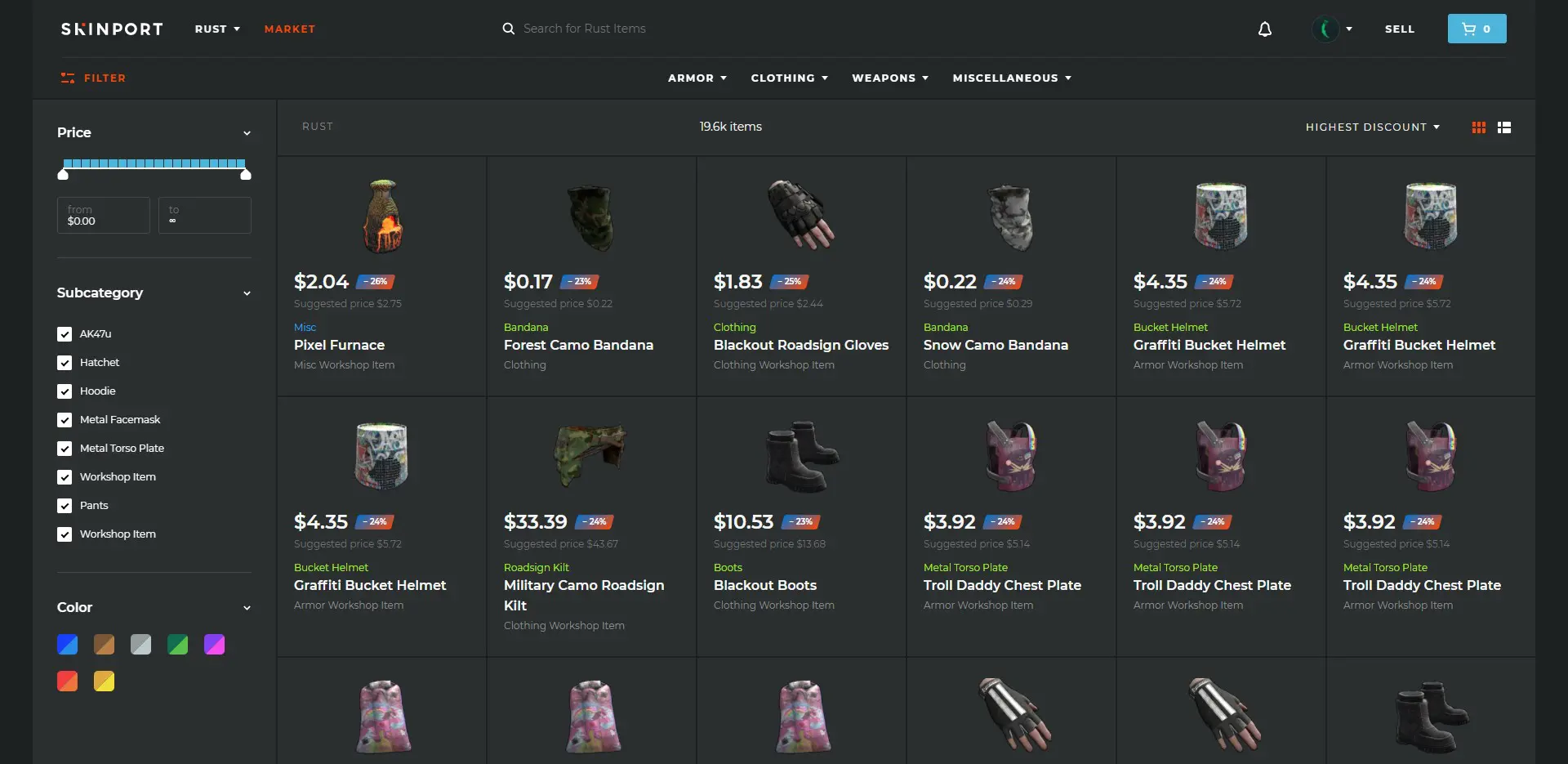Open the user account dropdown arrow
The width and height of the screenshot is (1568, 764).
point(1349,29)
